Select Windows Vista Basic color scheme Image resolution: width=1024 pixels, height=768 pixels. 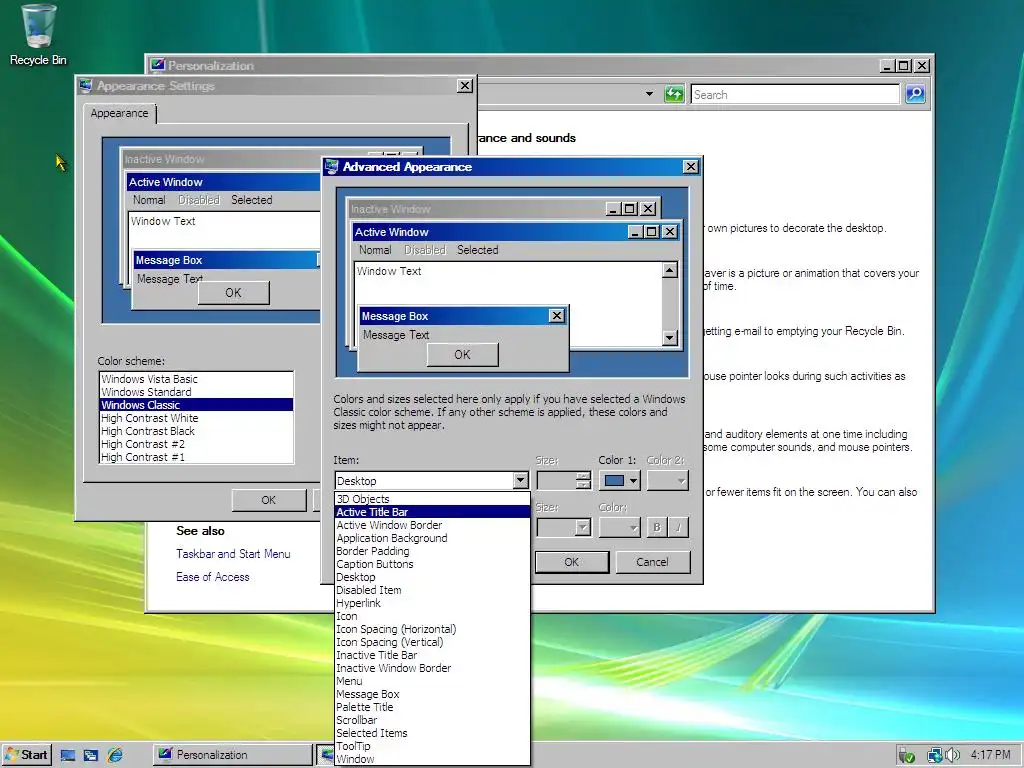pyautogui.click(x=196, y=379)
